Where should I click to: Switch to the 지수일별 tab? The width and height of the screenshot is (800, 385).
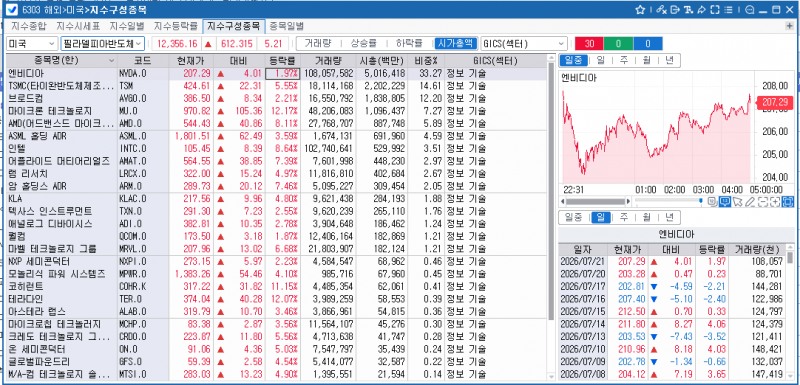127,26
